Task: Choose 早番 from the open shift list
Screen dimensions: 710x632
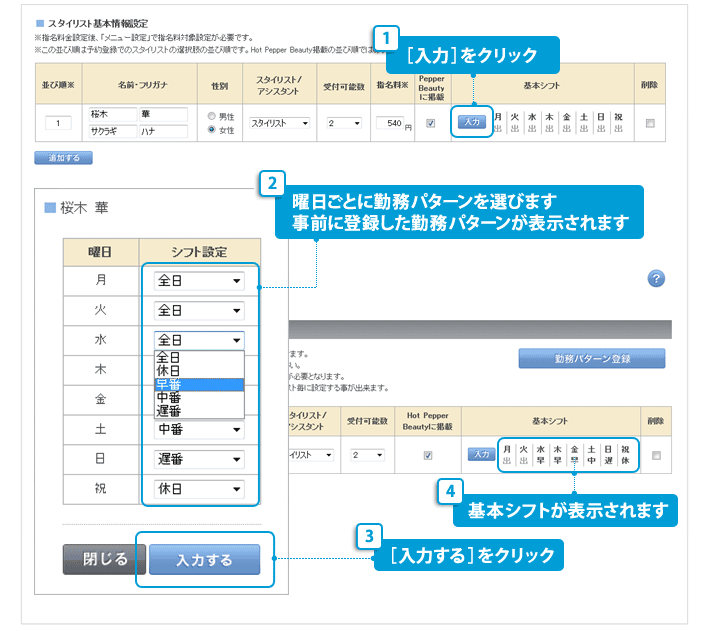Action: [198, 384]
